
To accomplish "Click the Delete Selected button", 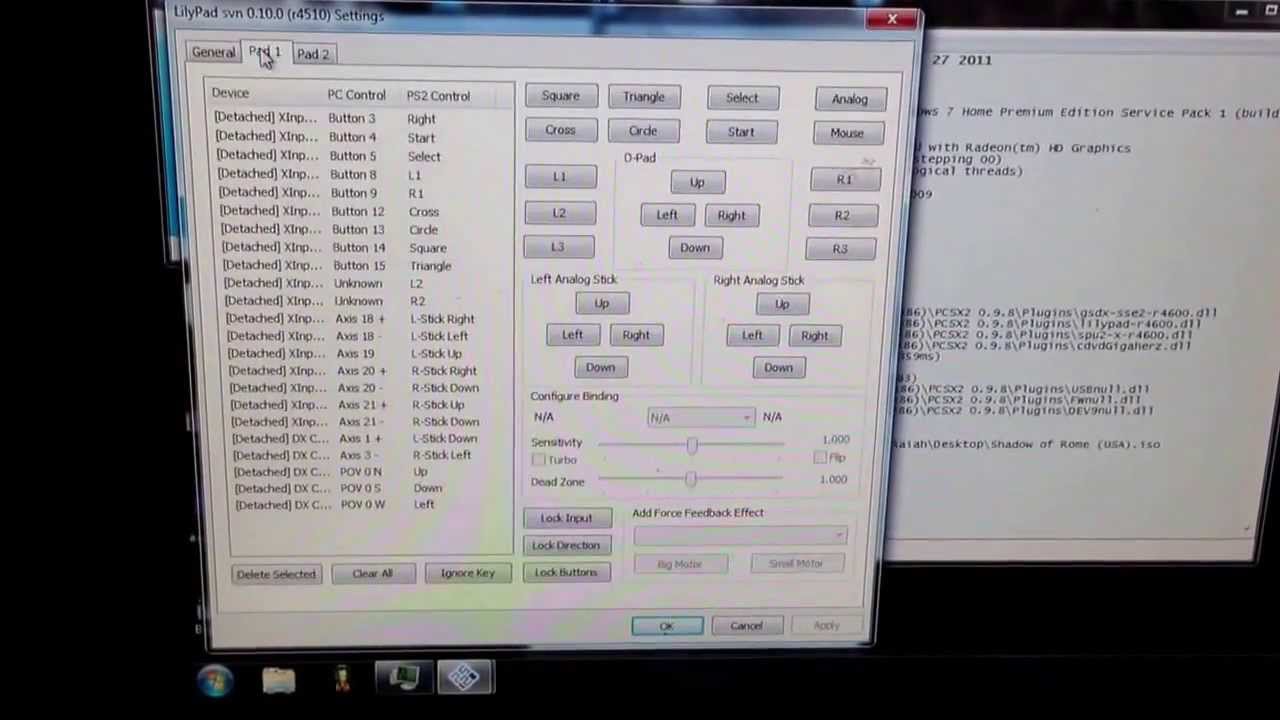I will point(276,574).
